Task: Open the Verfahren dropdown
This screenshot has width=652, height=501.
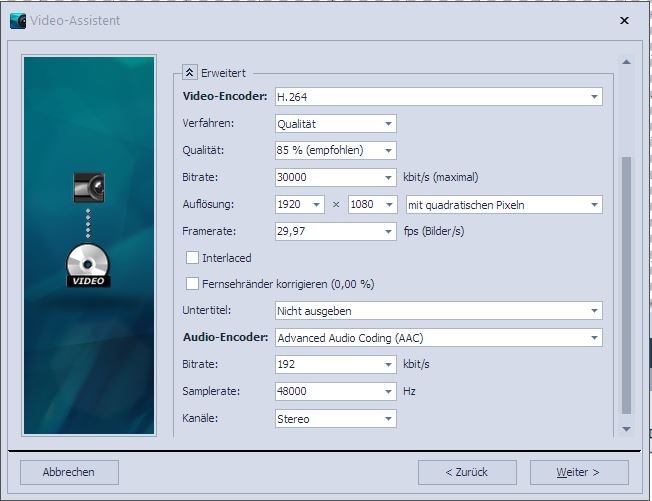Action: 336,124
